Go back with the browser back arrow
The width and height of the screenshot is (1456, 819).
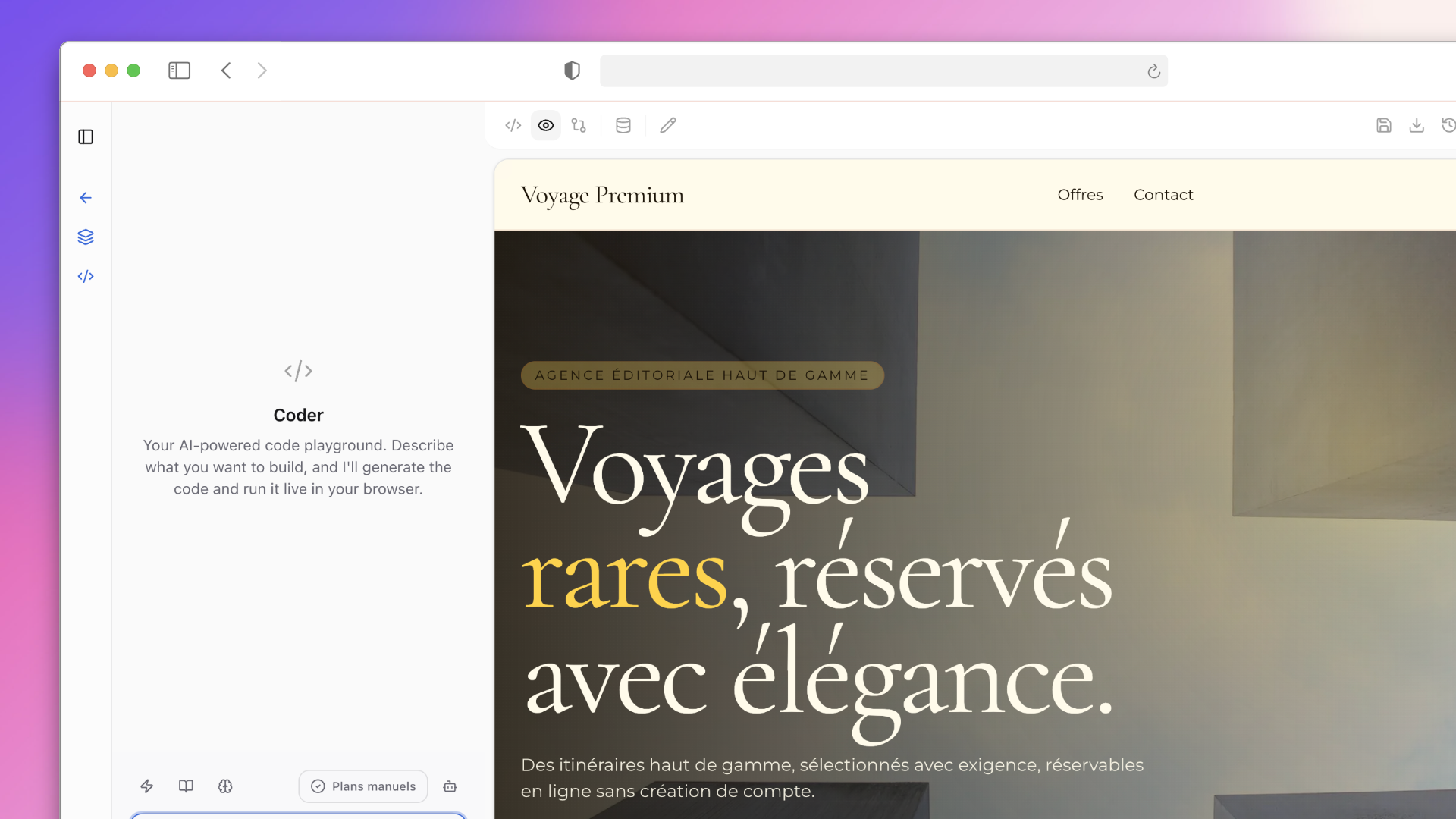point(226,71)
